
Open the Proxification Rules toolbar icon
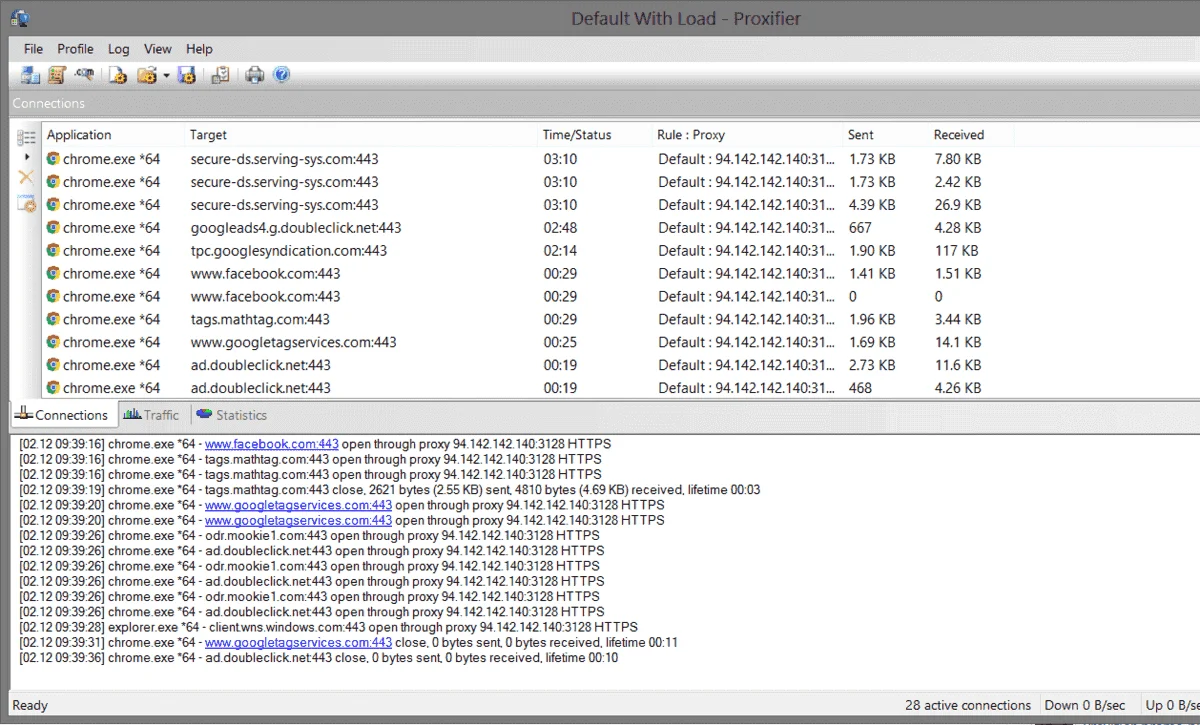56,75
